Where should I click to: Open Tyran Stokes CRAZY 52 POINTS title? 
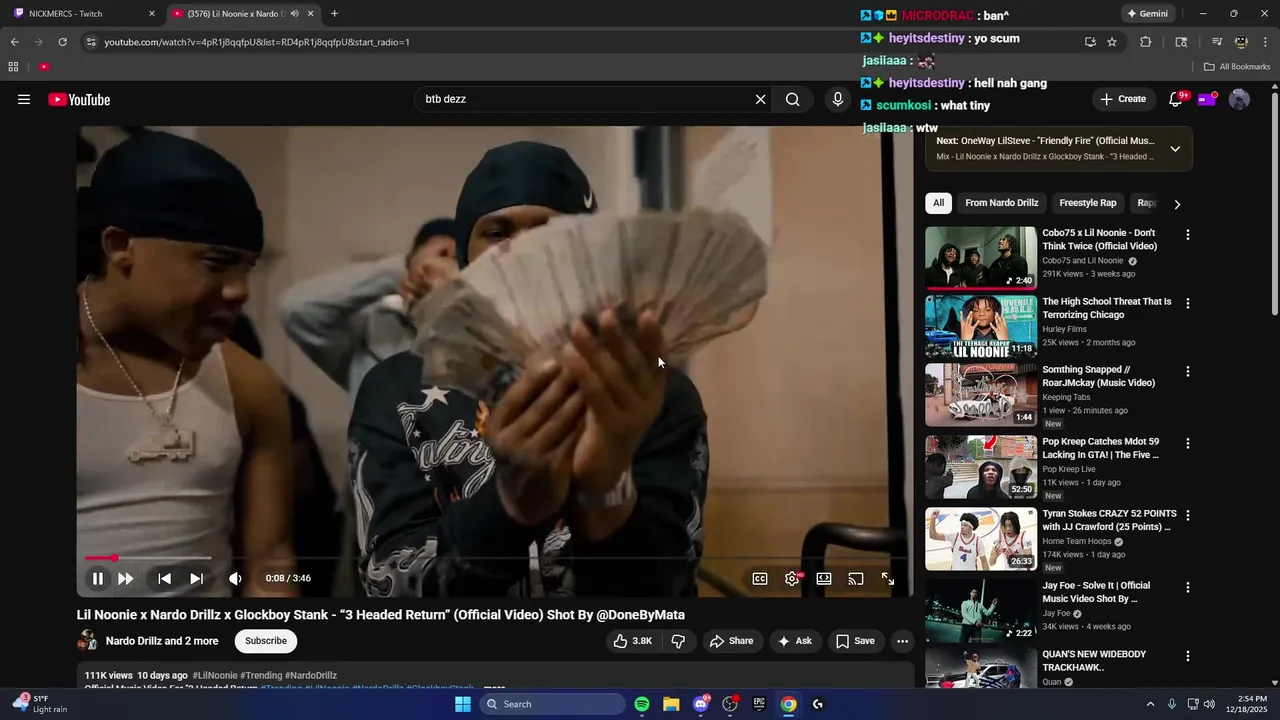(x=1109, y=520)
